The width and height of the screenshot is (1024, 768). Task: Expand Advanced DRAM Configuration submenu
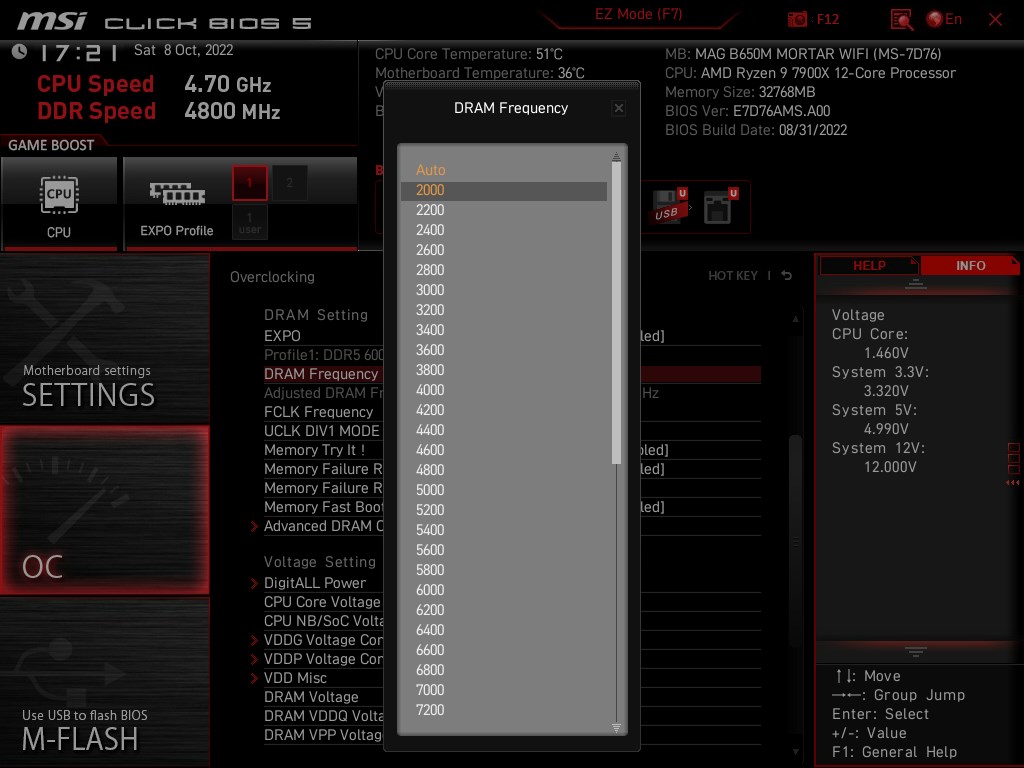pyautogui.click(x=323, y=526)
